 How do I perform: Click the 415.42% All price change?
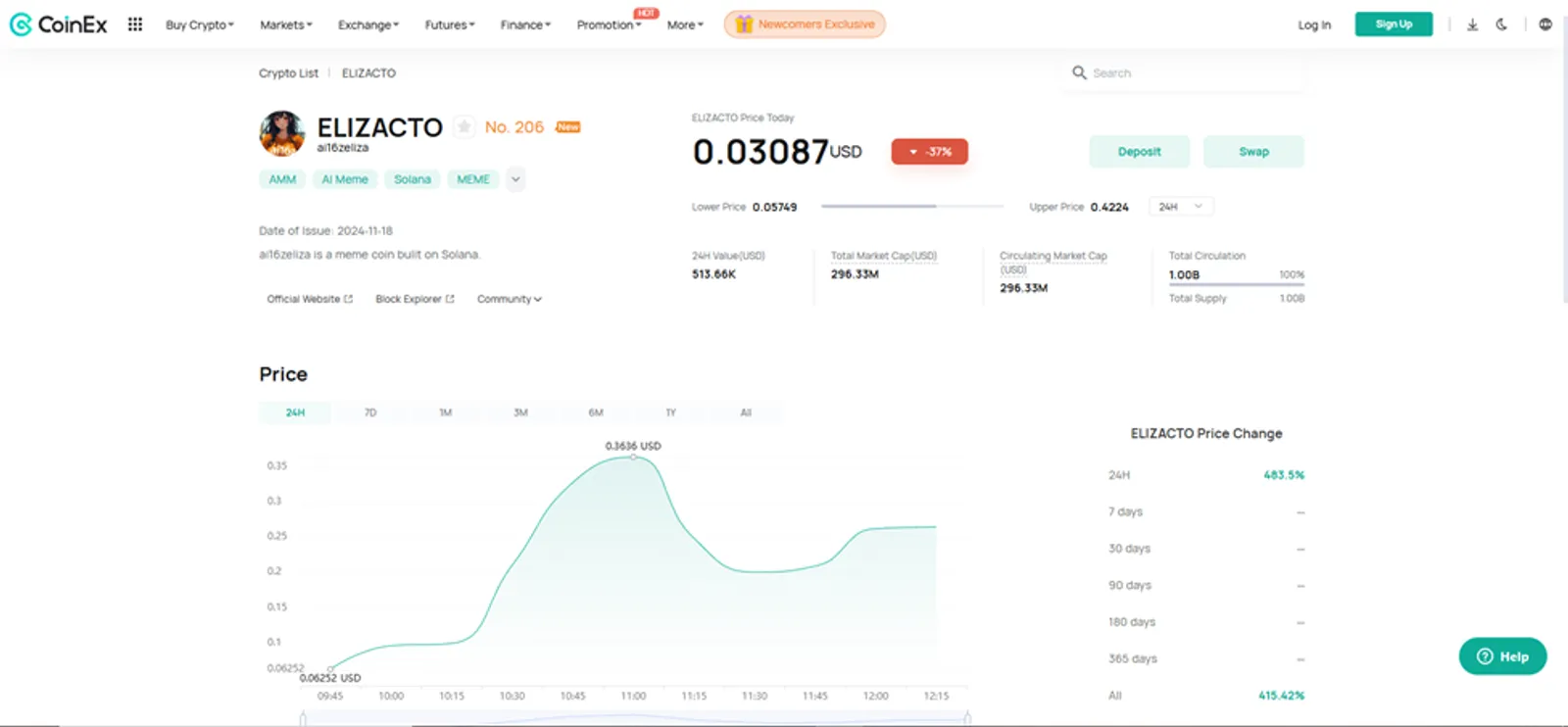click(1282, 696)
